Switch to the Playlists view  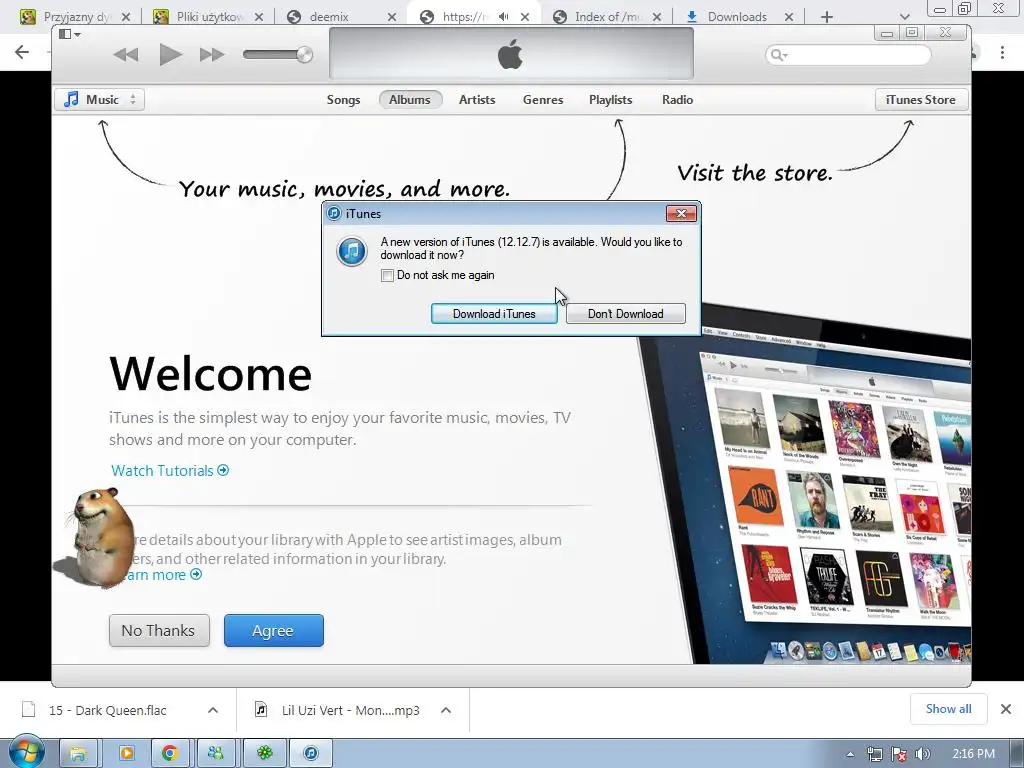coord(611,100)
